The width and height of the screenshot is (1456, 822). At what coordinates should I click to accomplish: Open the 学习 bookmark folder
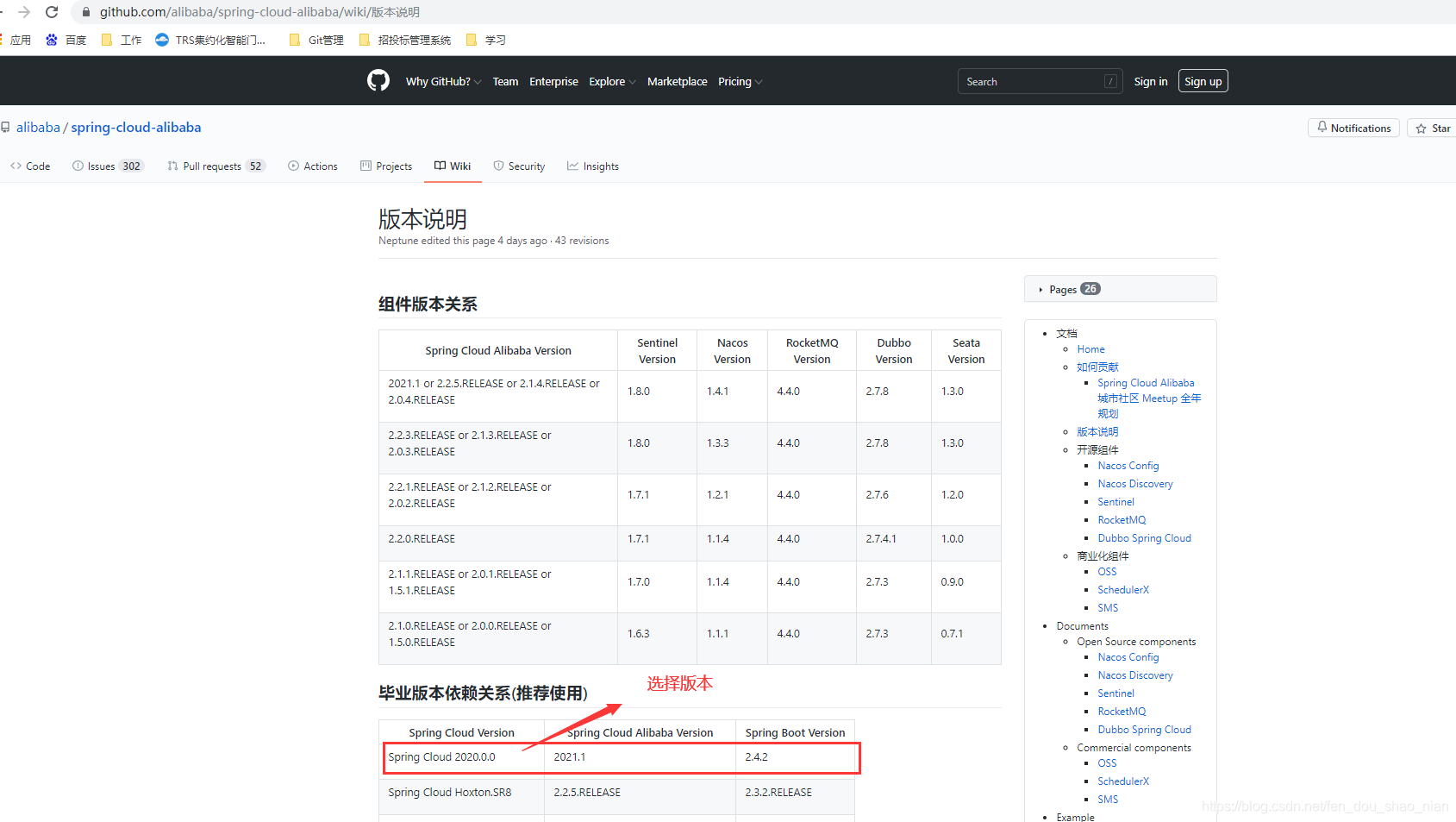tap(485, 40)
